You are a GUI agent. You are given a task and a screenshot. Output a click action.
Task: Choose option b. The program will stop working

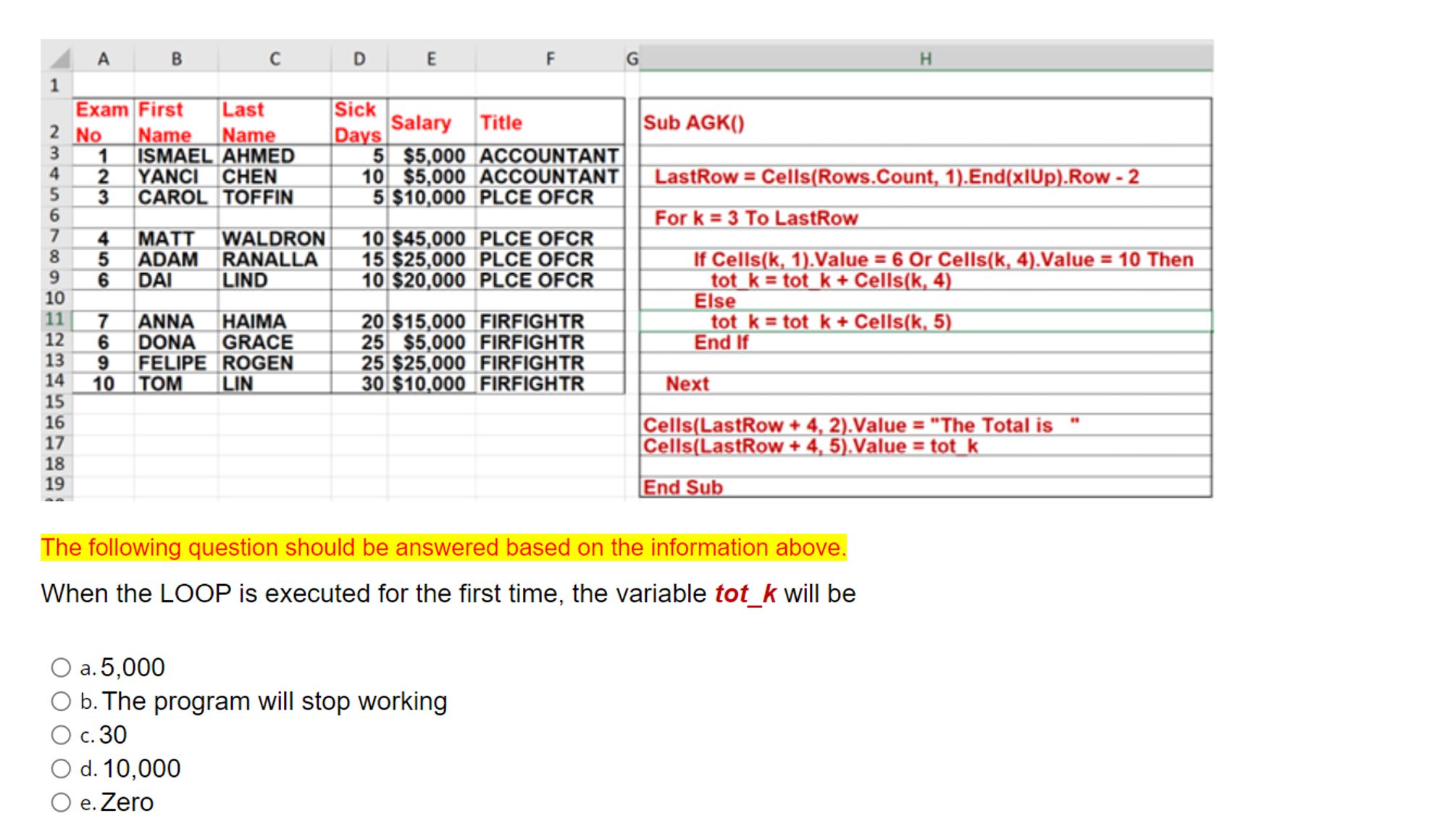point(62,702)
